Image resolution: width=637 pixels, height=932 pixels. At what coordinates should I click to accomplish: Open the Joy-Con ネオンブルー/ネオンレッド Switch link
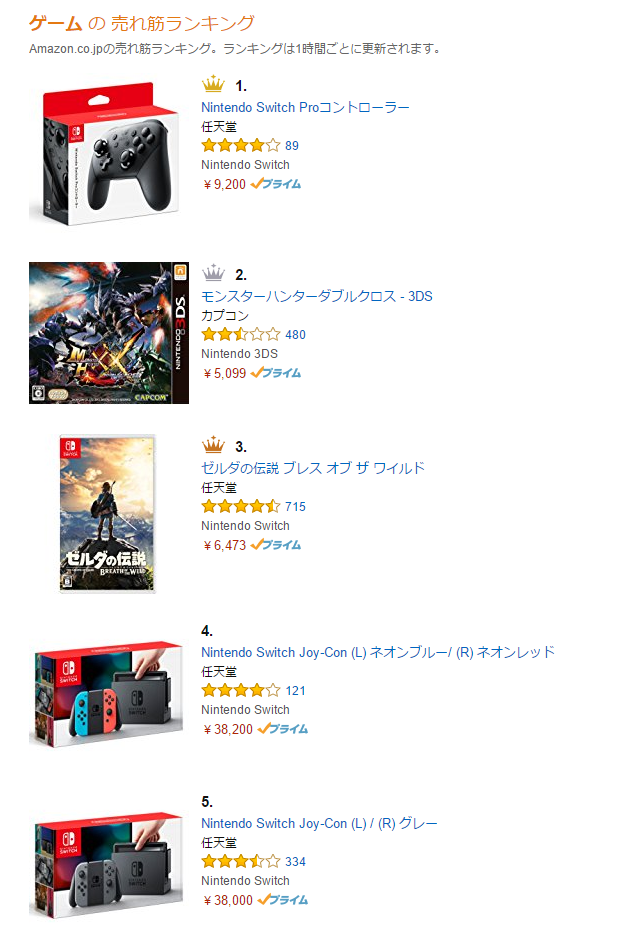coord(378,652)
